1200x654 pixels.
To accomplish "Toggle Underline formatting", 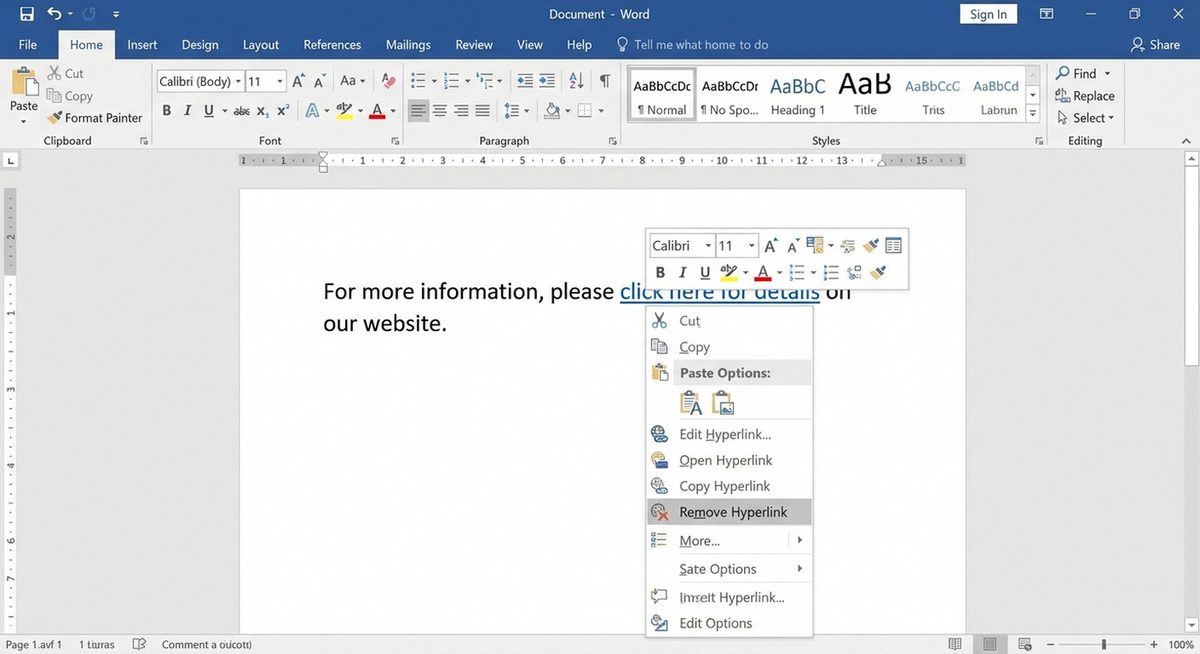I will pyautogui.click(x=208, y=111).
